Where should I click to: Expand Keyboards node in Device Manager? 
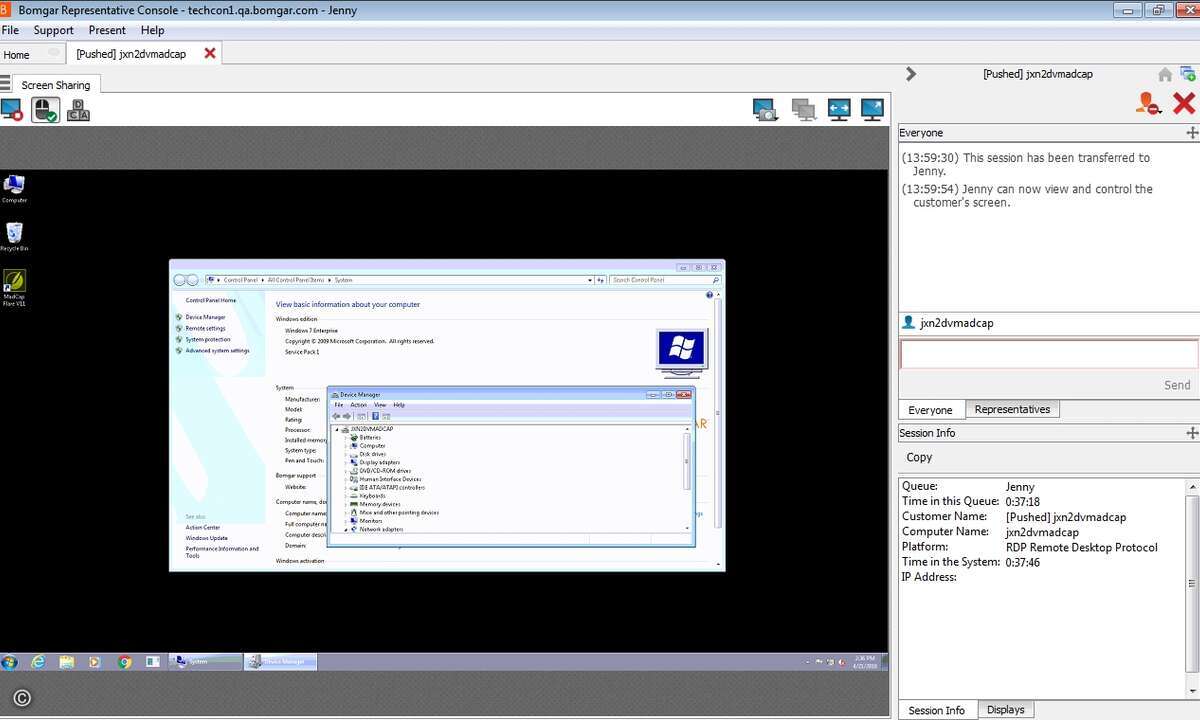[347, 496]
